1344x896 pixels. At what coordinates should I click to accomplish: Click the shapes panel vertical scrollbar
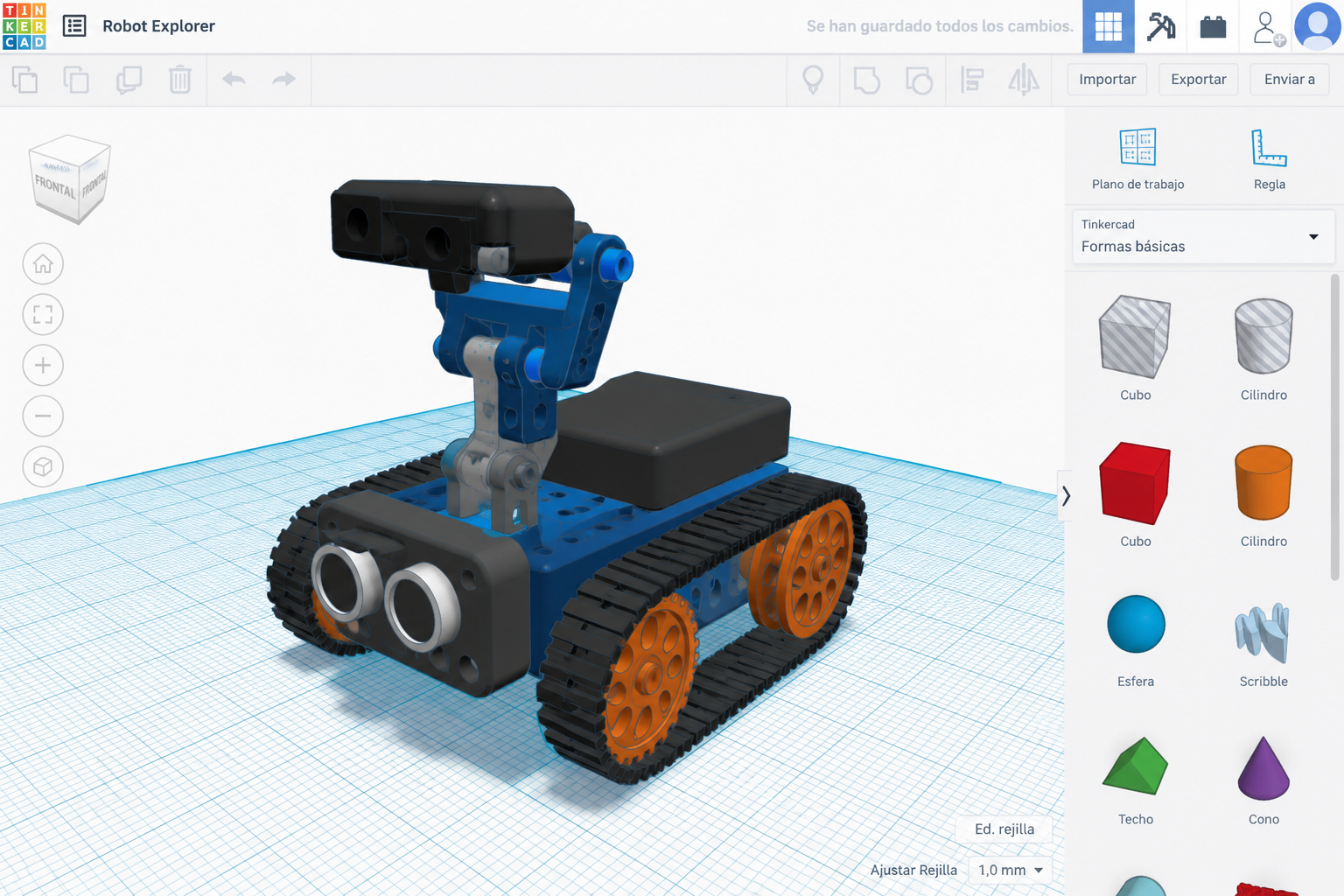pos(1335,427)
